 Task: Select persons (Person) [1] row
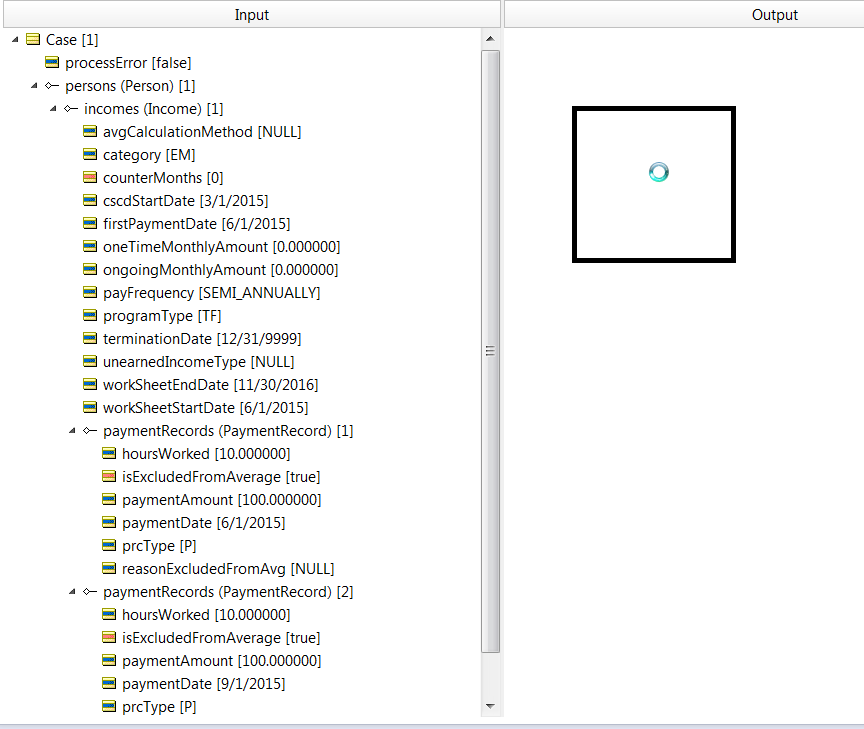[x=131, y=86]
